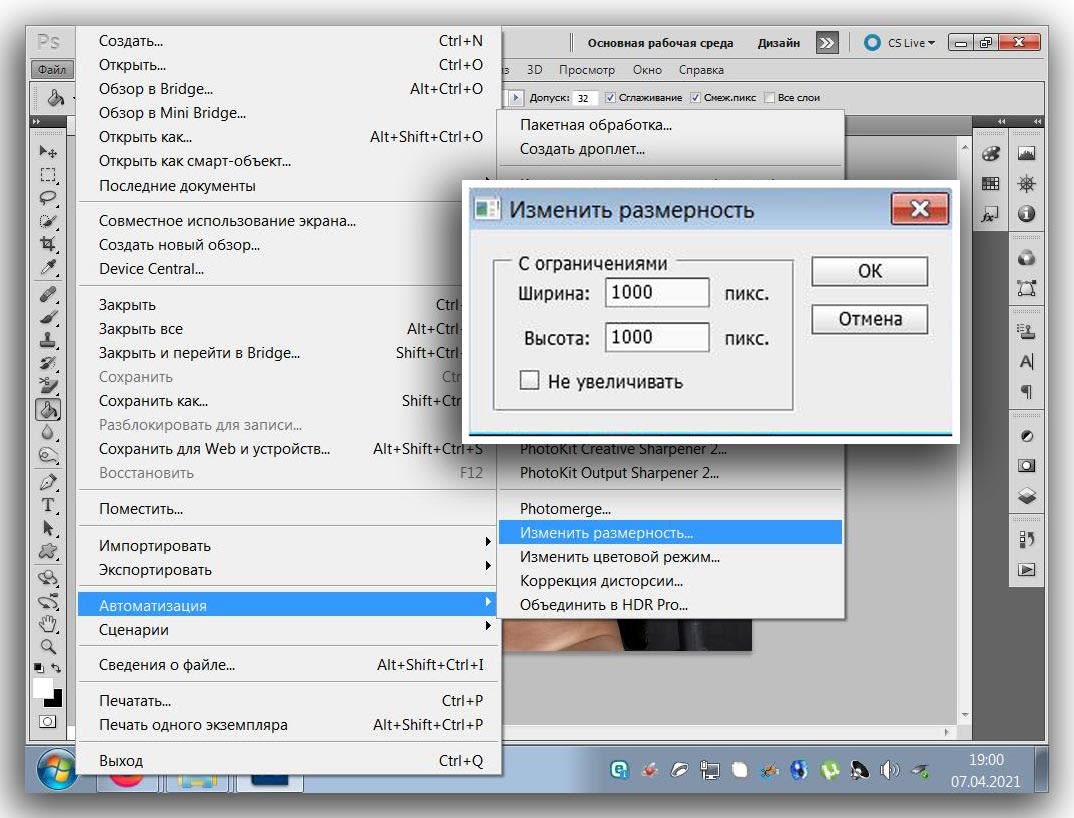Switch to 'Дизайн' workspace
This screenshot has width=1074, height=818.
click(x=778, y=42)
